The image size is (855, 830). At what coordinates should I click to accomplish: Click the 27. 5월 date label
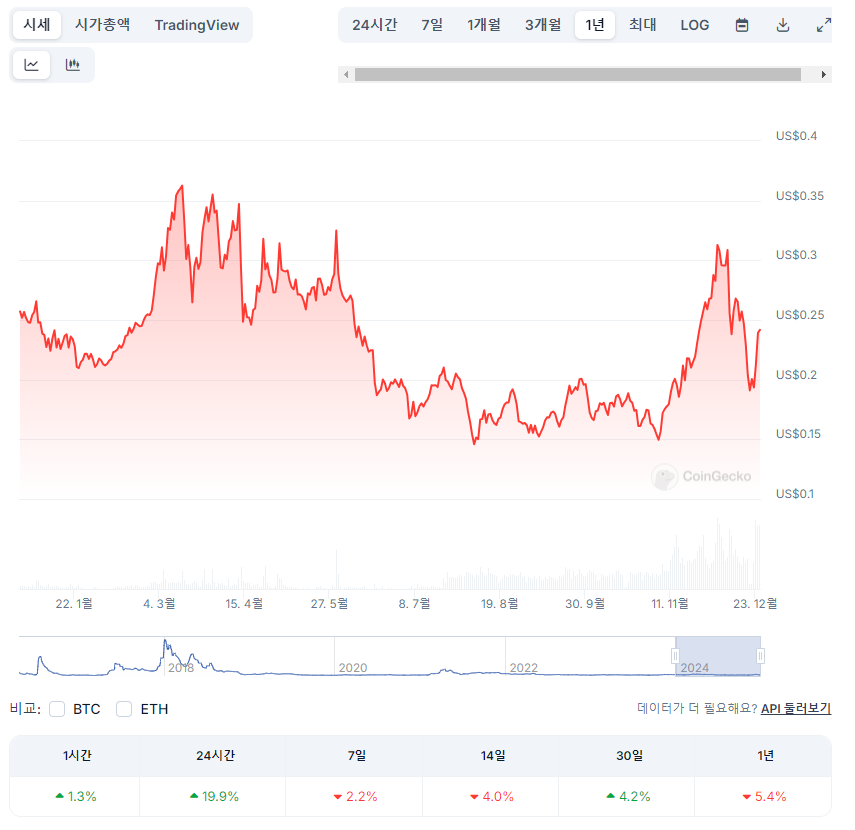[x=329, y=604]
